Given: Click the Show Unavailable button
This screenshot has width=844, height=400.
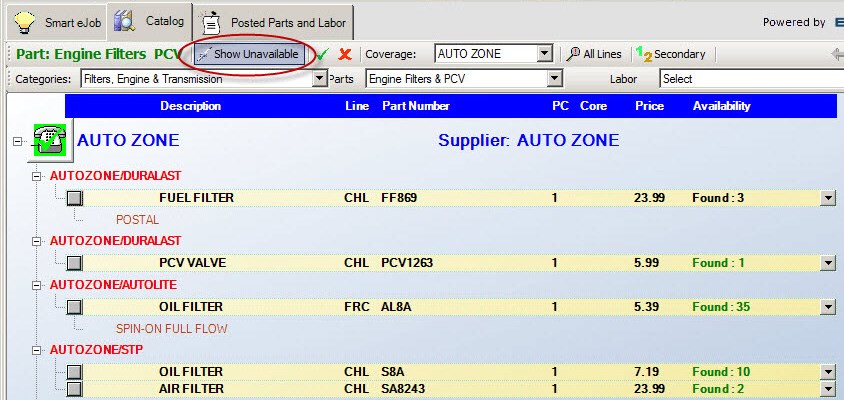Looking at the screenshot, I should pos(247,54).
